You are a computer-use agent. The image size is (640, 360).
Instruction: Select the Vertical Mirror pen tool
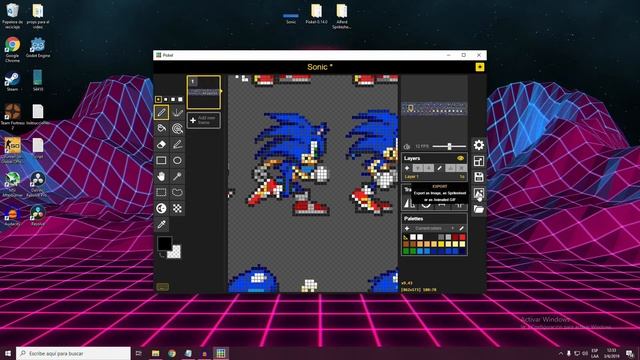tap(177, 112)
